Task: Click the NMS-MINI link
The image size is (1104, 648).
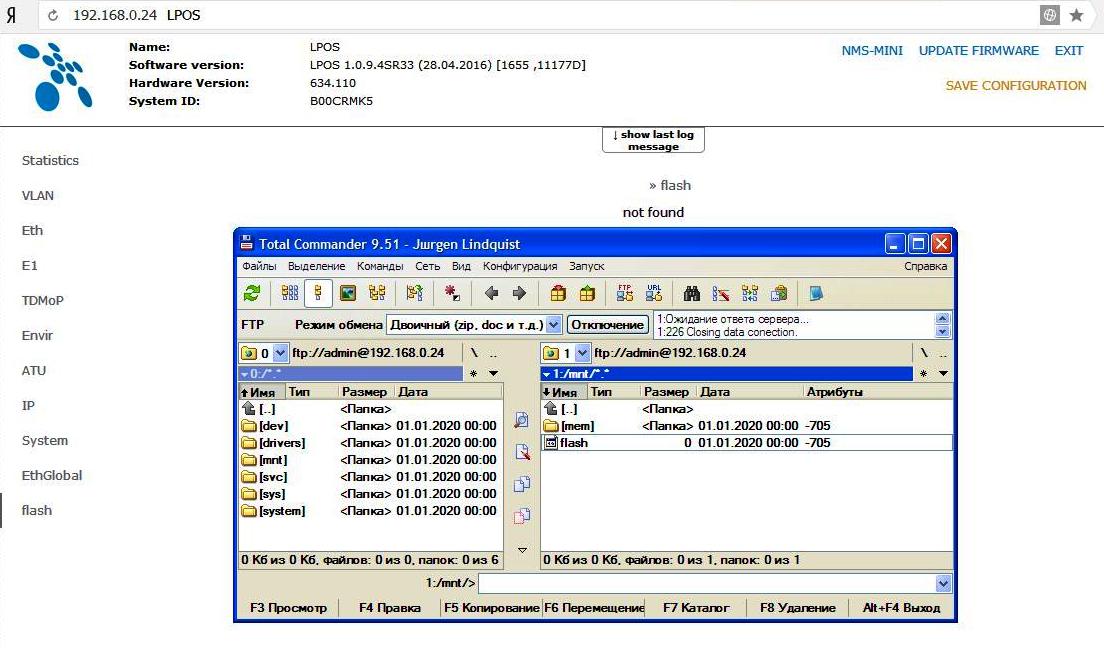Action: point(872,51)
